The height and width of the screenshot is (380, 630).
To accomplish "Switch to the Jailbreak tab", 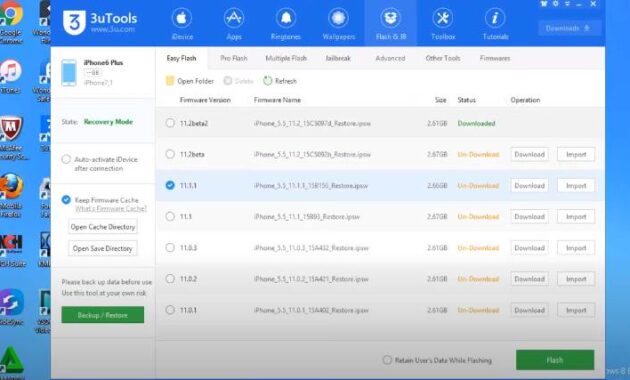I will tap(338, 58).
